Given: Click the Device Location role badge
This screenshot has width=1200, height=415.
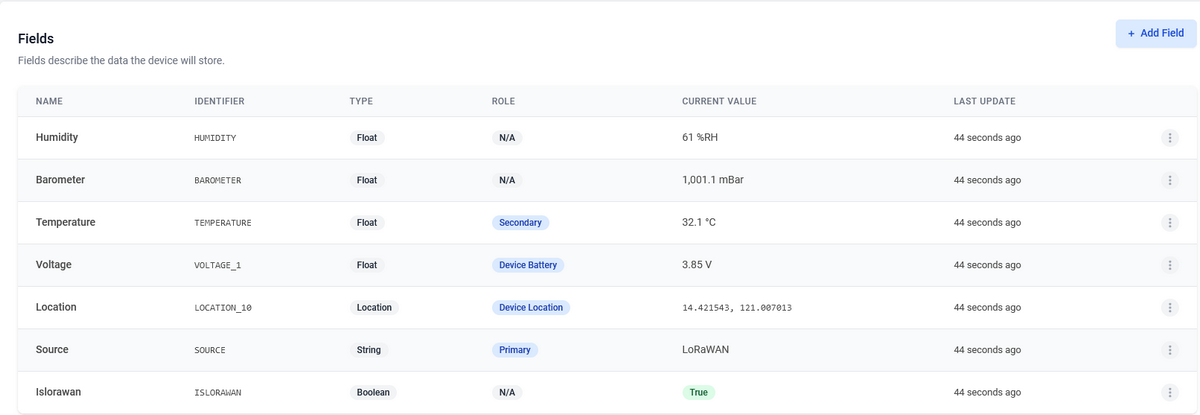Looking at the screenshot, I should point(531,307).
